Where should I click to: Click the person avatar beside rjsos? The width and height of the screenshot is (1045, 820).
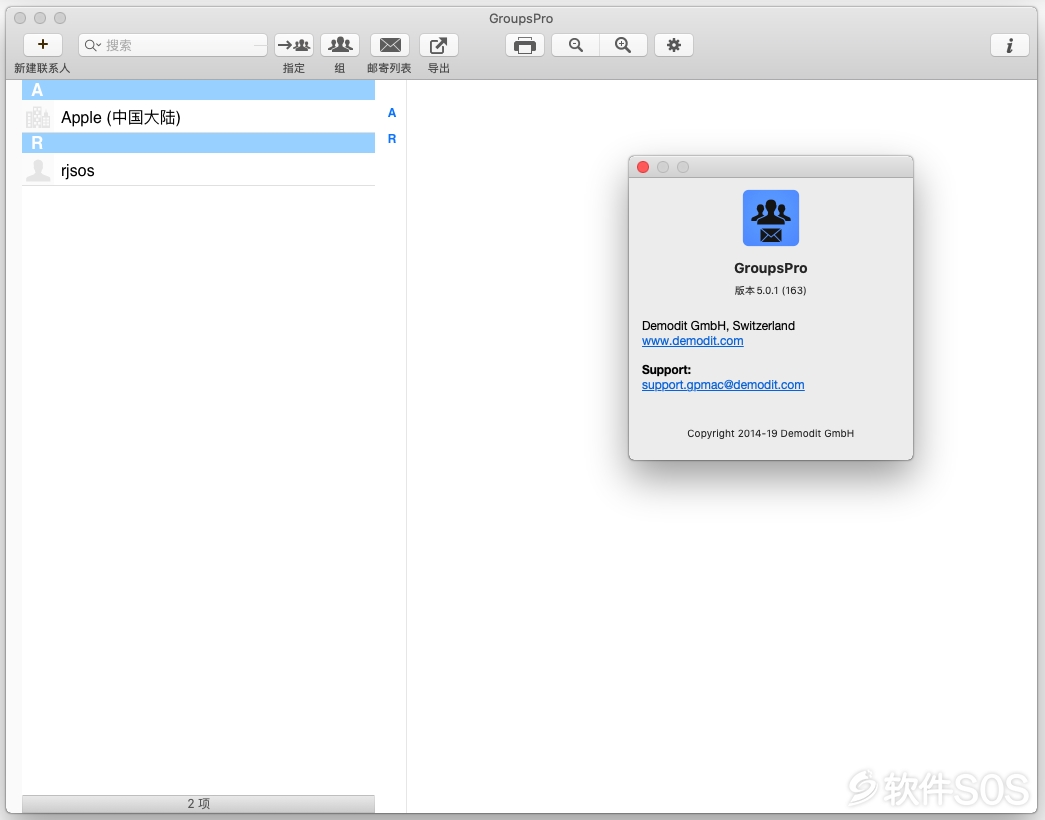(38, 170)
